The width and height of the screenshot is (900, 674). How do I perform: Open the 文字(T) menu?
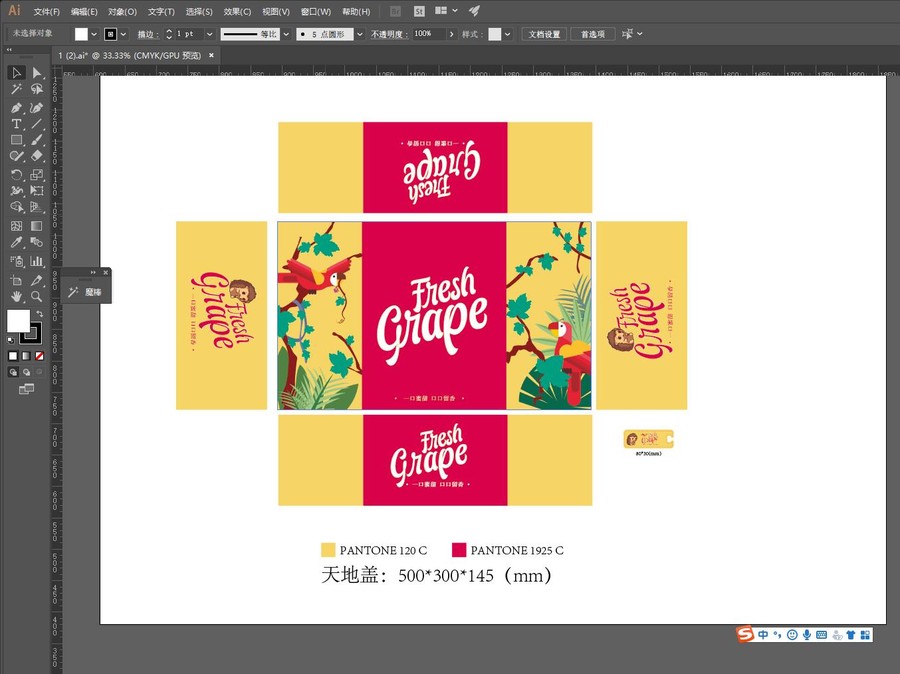pos(161,11)
